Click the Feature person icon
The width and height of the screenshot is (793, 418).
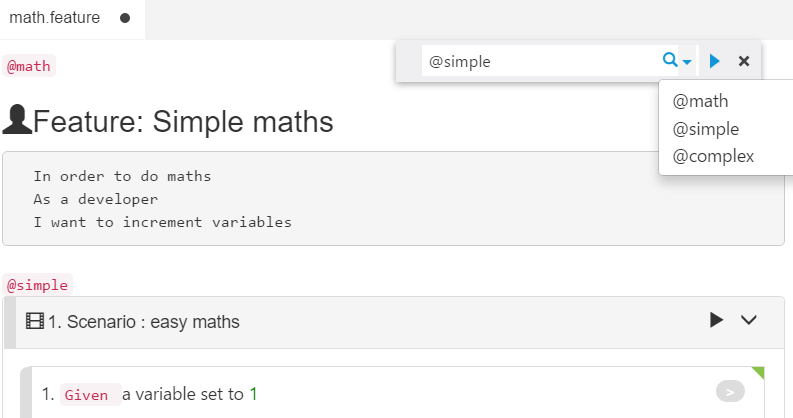17,120
